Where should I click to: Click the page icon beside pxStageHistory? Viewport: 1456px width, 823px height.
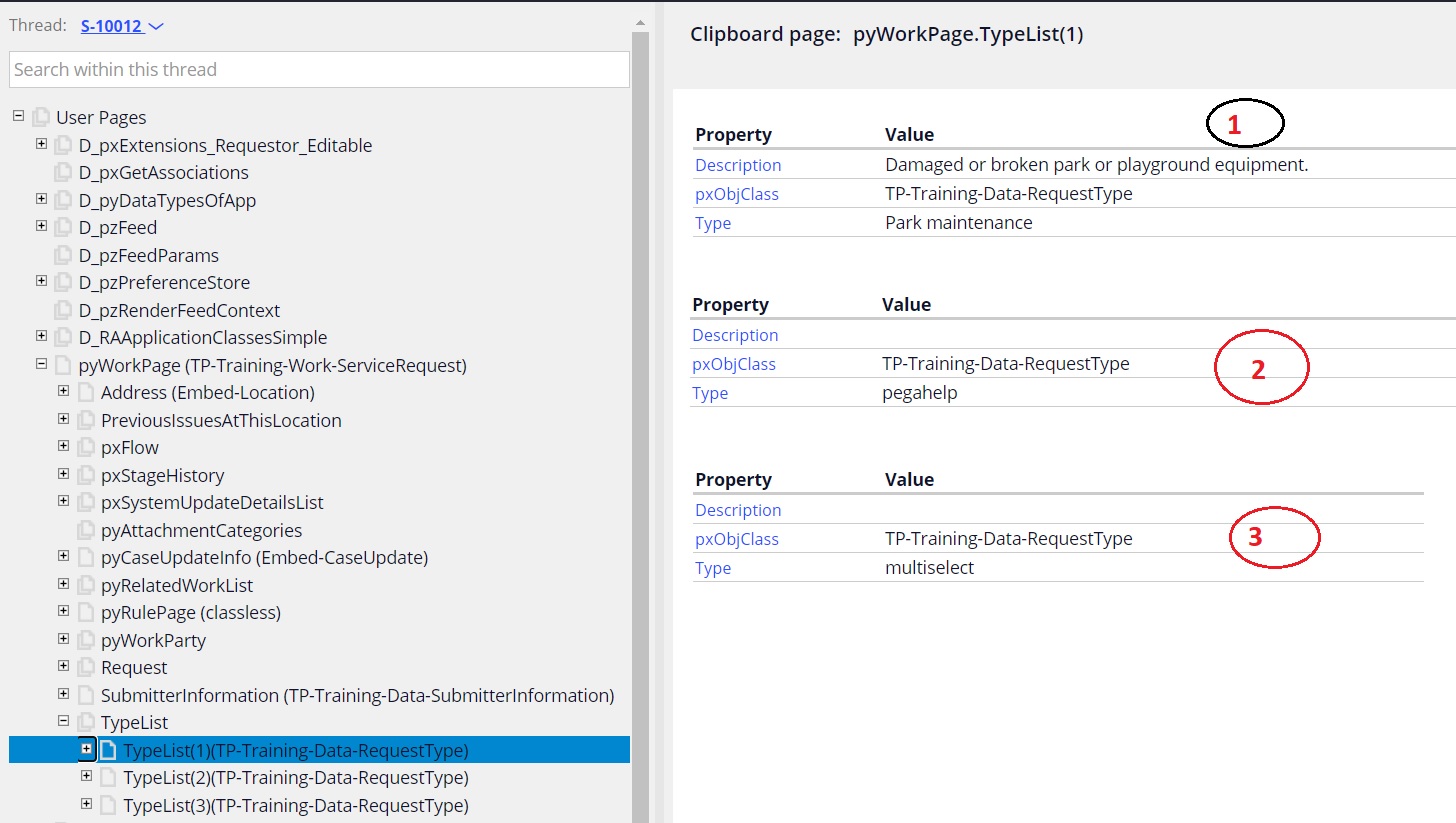coord(84,474)
